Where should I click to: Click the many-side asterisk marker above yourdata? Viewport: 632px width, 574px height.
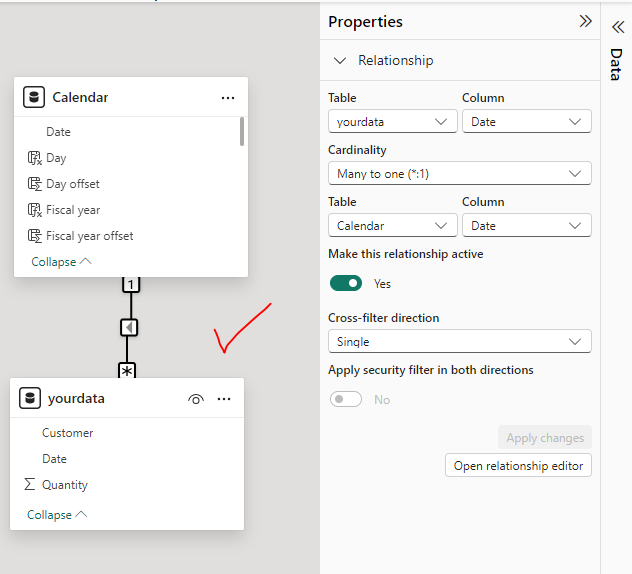click(x=127, y=370)
